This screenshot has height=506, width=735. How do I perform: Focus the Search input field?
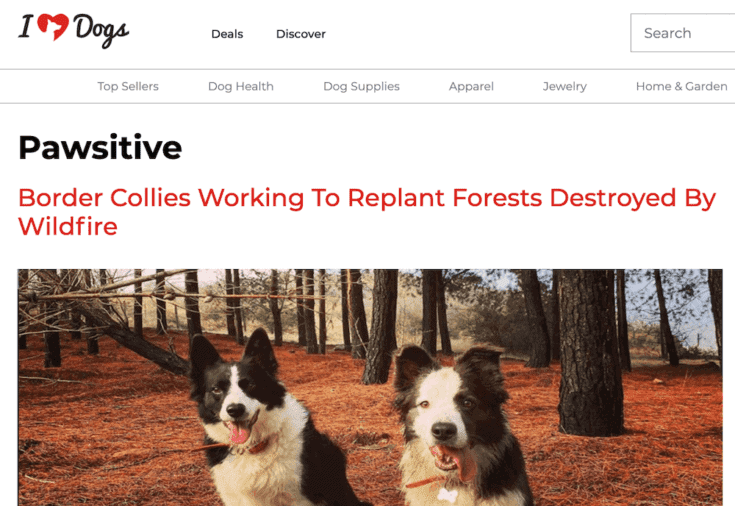682,33
